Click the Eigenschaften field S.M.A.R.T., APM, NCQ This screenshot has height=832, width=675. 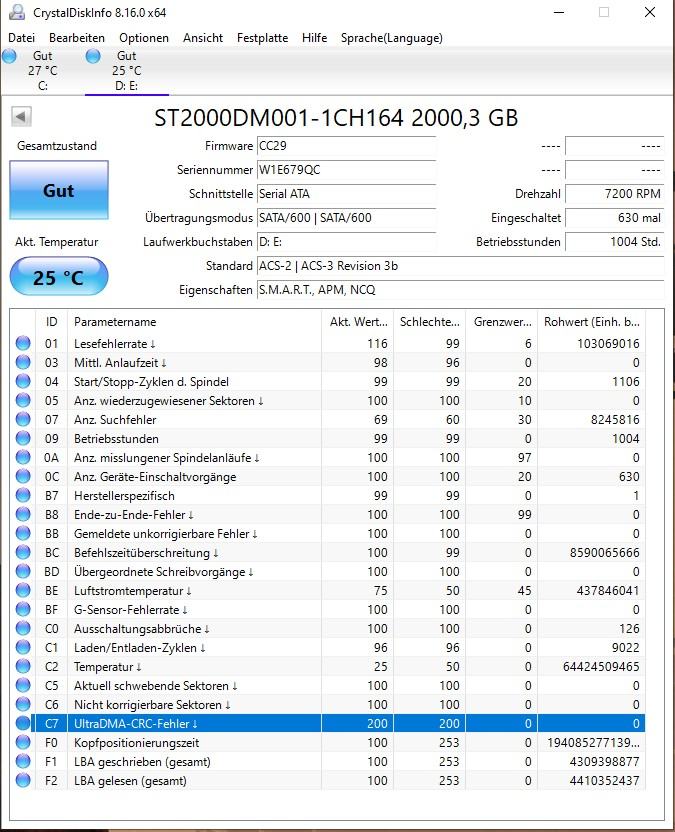460,290
